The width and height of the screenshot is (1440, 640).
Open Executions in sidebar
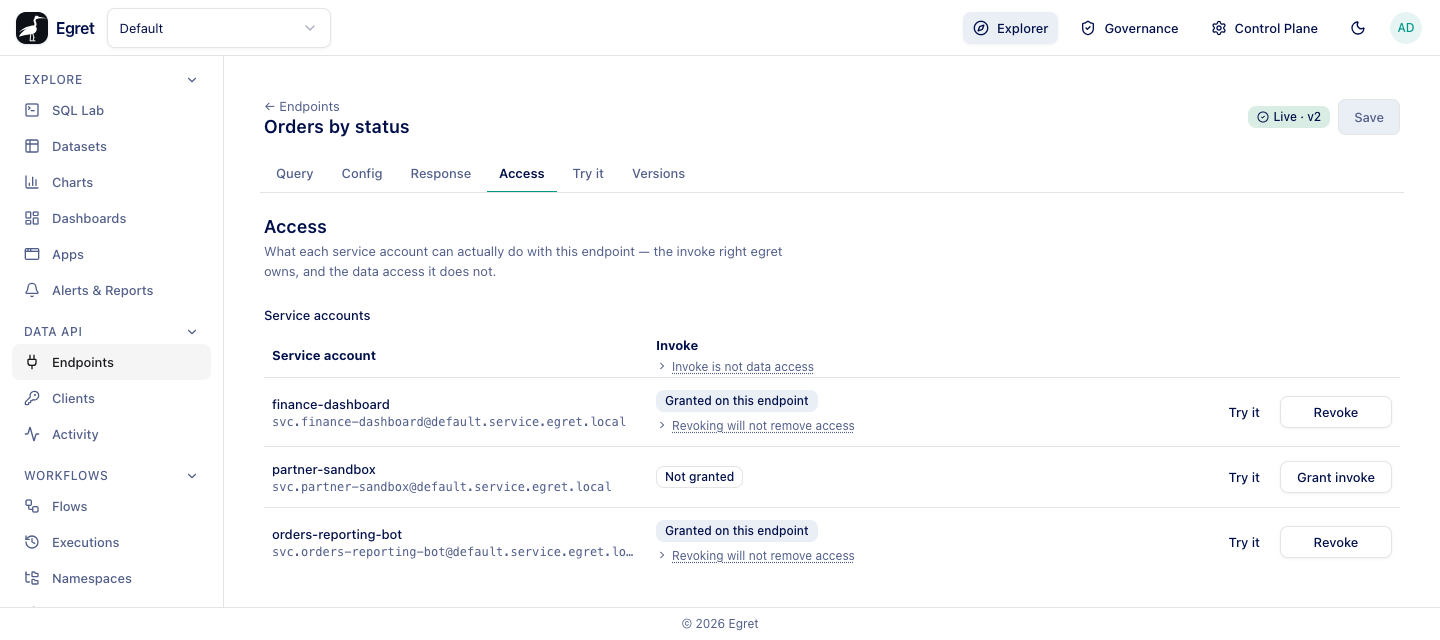(x=111, y=542)
